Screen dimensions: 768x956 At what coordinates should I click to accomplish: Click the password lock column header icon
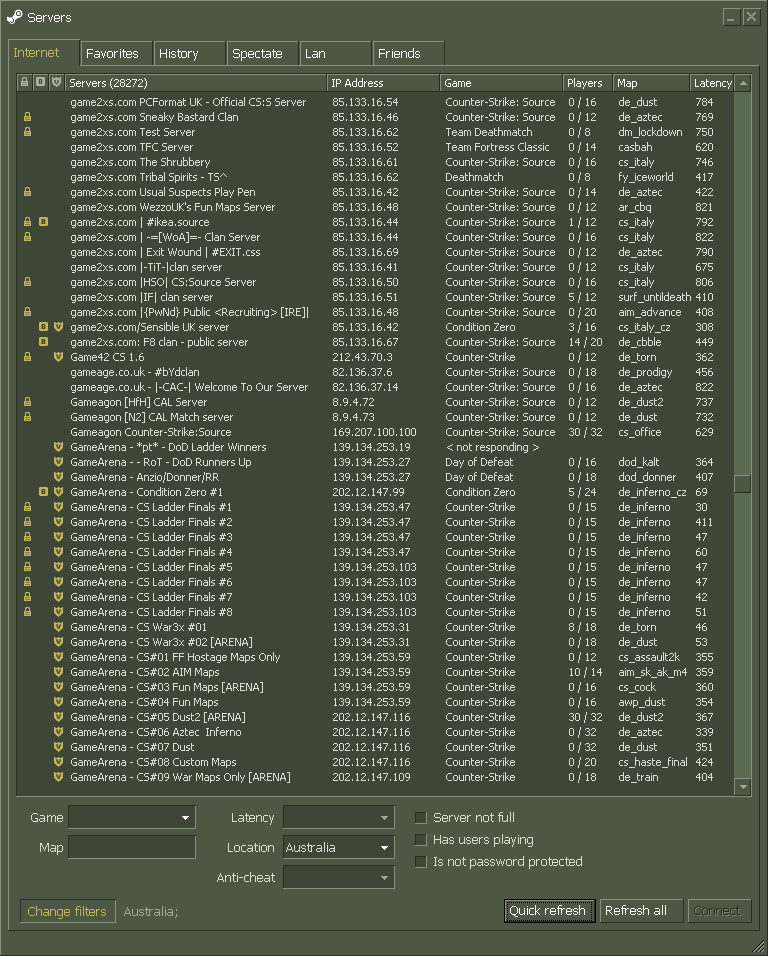pos(24,82)
